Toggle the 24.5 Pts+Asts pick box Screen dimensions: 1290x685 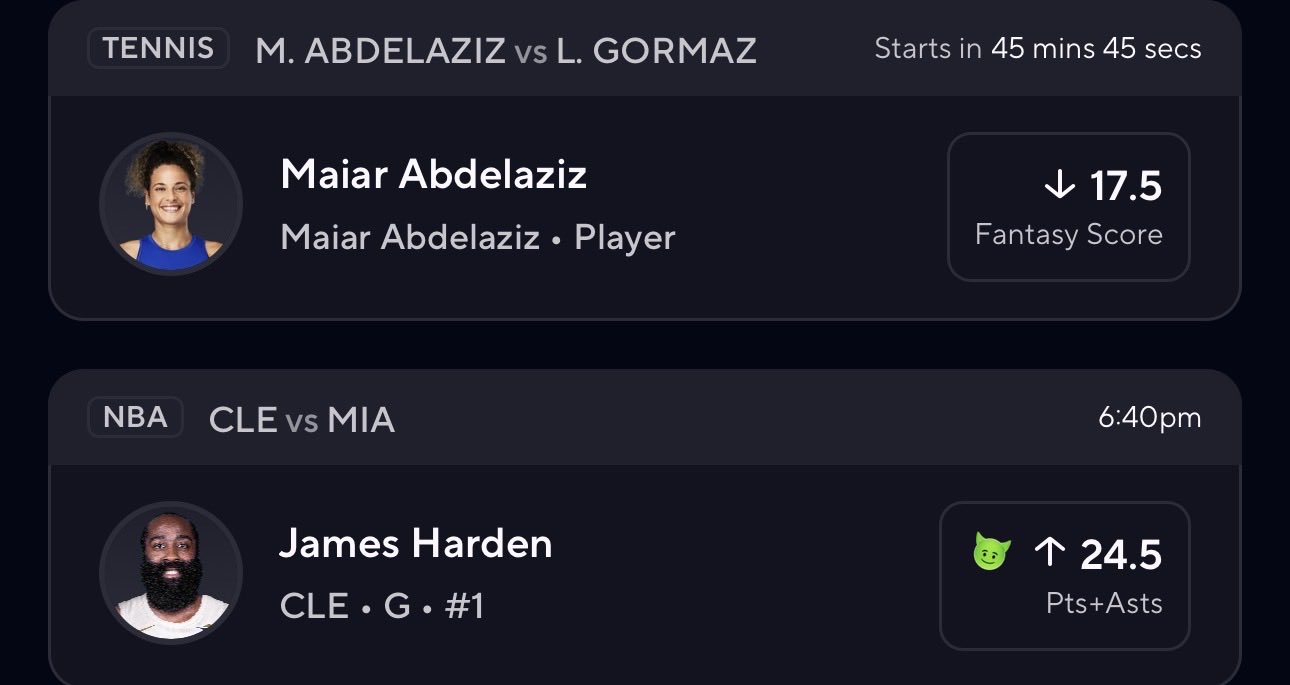(x=1064, y=575)
